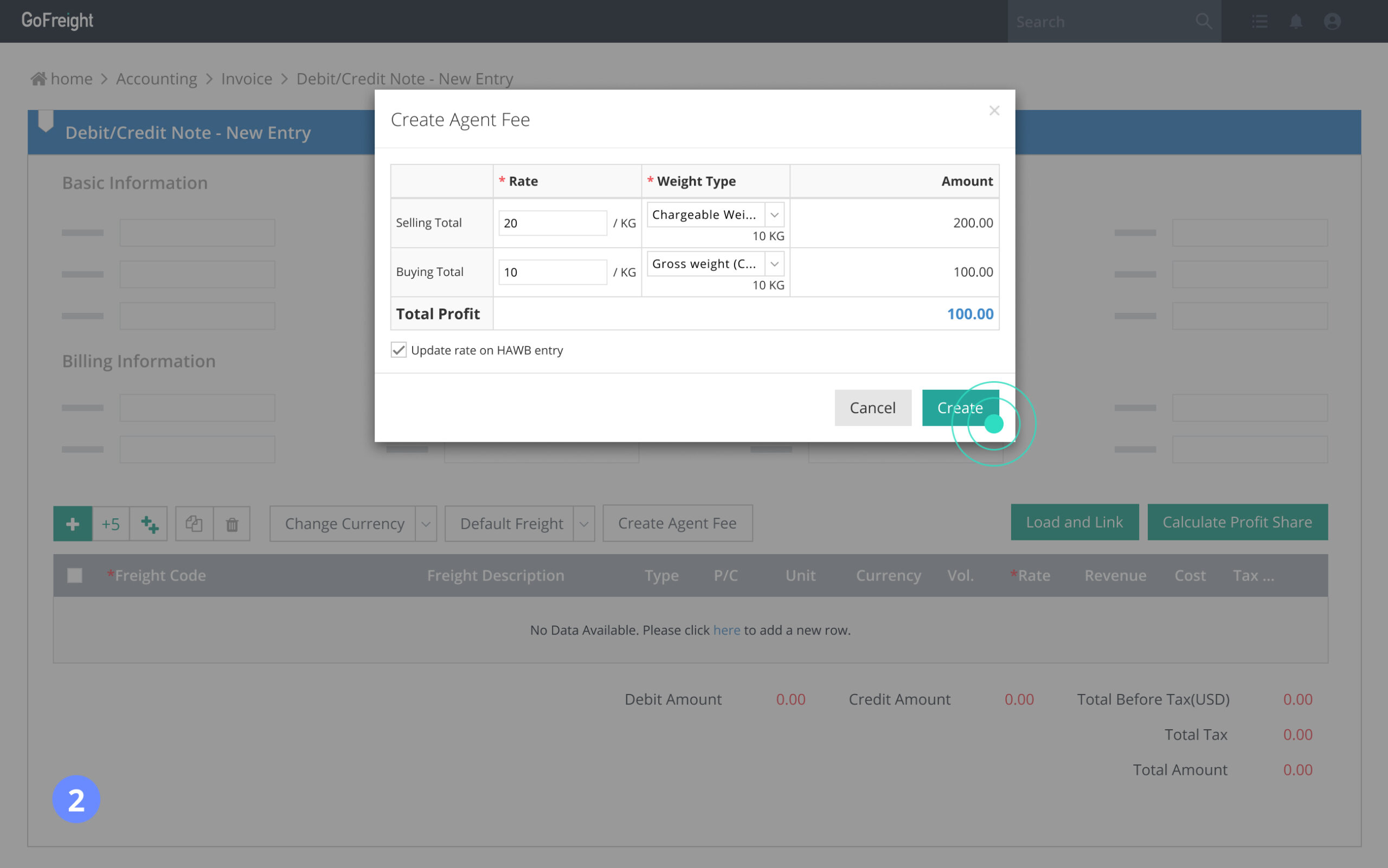The width and height of the screenshot is (1388, 868).
Task: Open Default Freight dropdown arrow
Action: (584, 524)
